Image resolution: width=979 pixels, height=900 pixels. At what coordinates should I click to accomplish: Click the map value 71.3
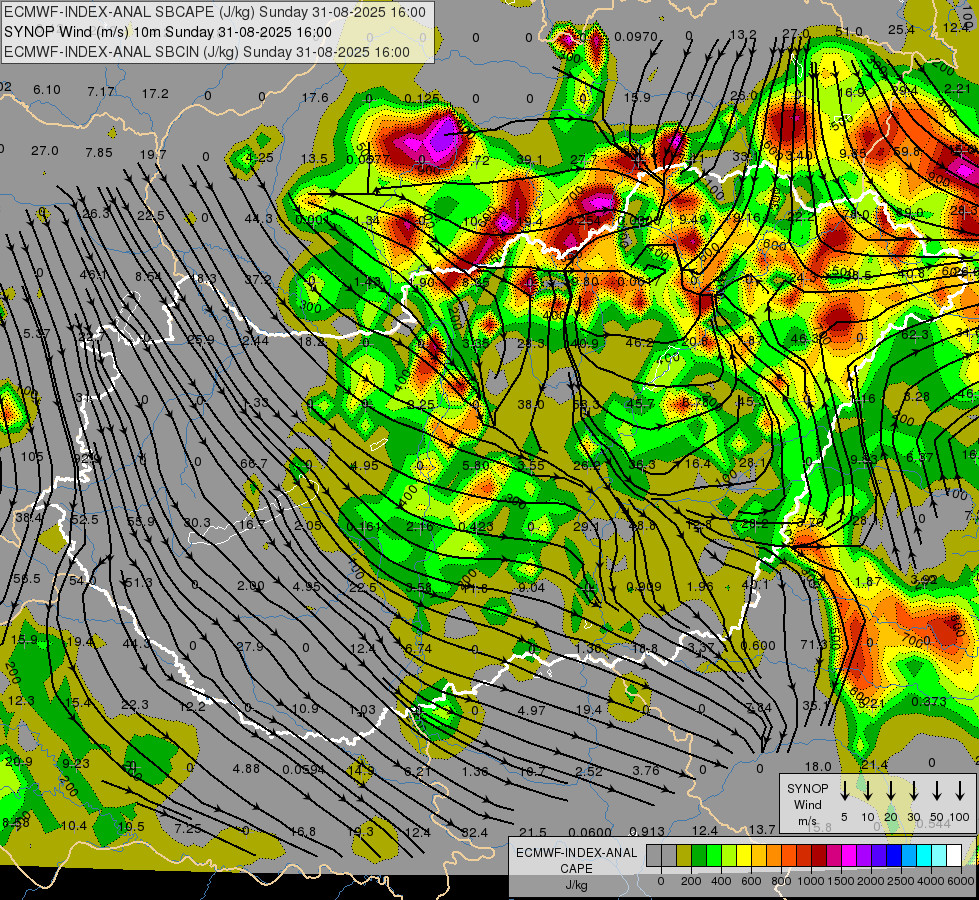[814, 644]
